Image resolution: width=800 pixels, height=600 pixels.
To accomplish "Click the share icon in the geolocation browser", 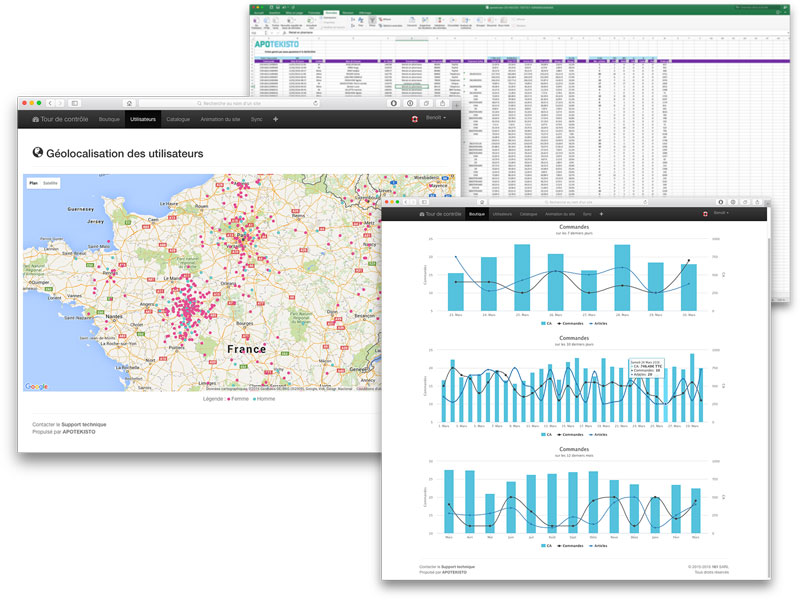I will (x=442, y=103).
